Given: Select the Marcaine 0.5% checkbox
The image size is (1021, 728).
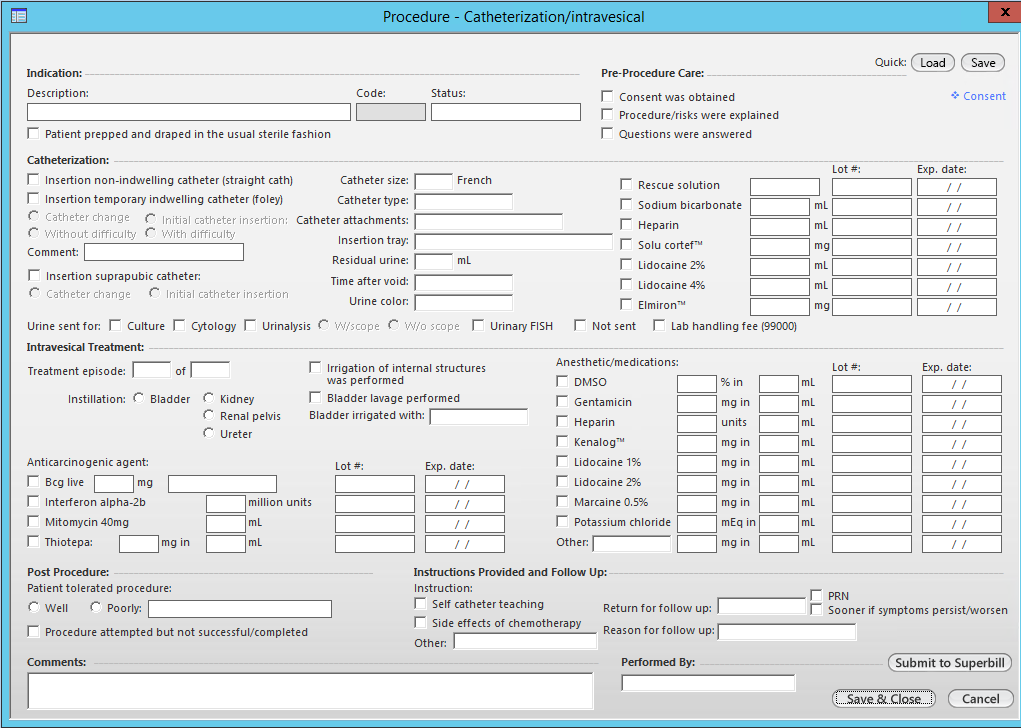Looking at the screenshot, I should tap(563, 501).
